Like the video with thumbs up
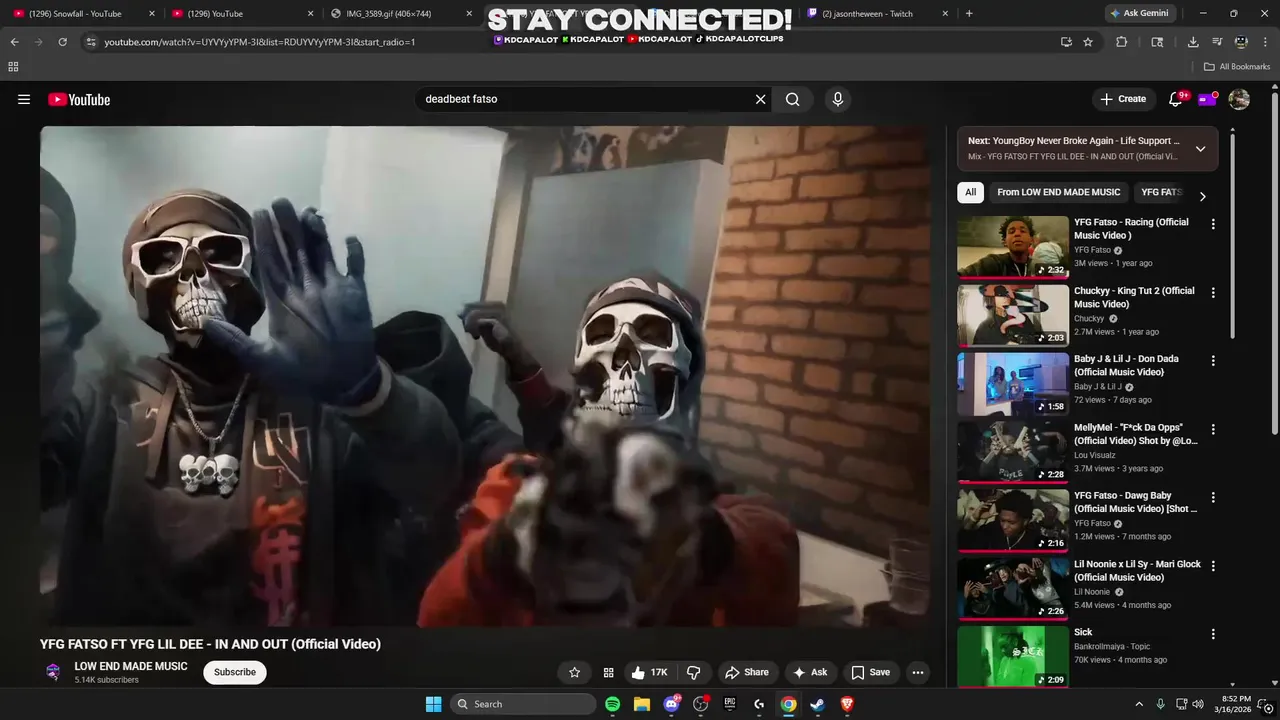 point(648,672)
